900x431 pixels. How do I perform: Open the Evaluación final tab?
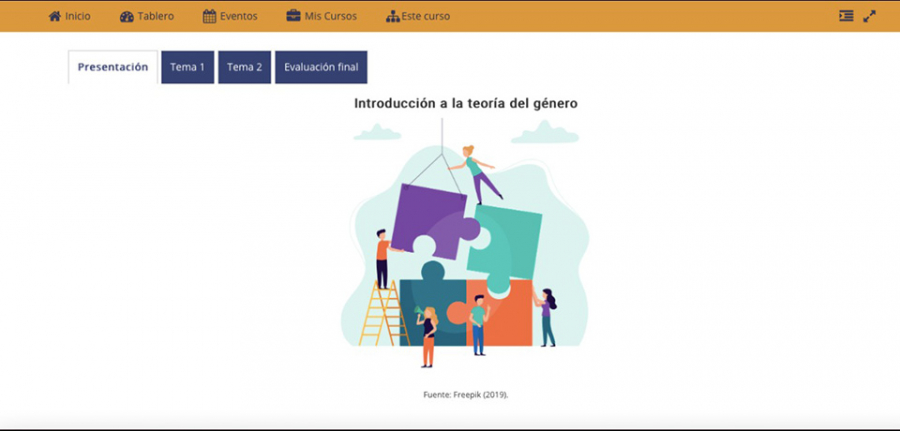(321, 67)
